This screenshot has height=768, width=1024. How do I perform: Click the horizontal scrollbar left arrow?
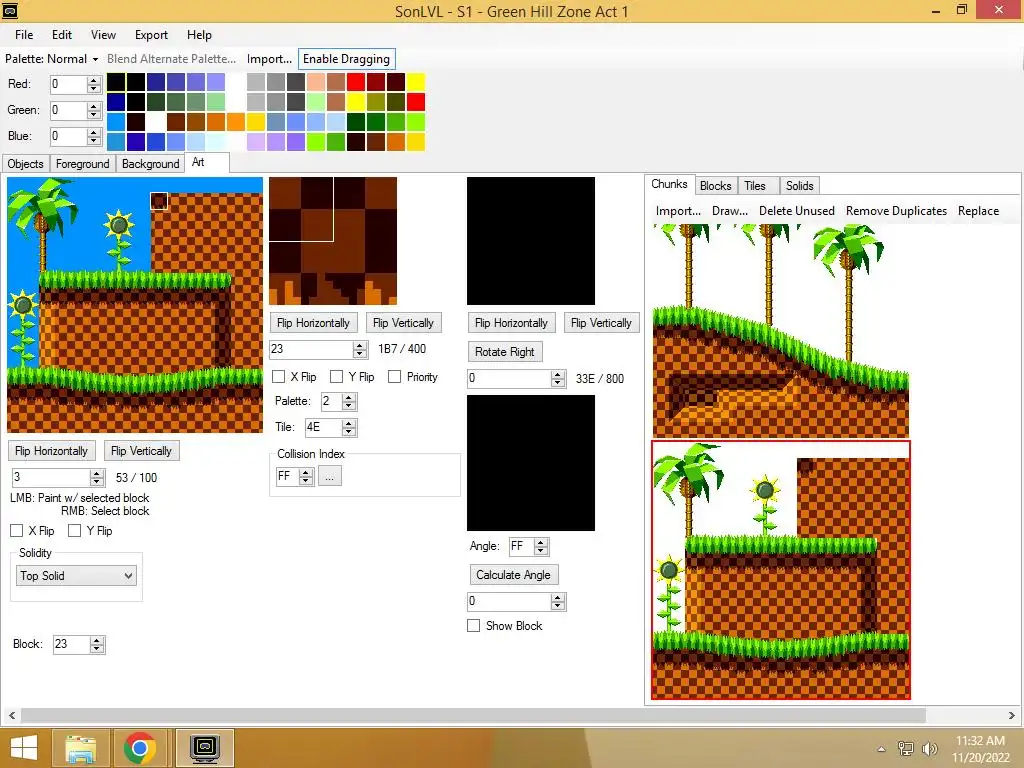pos(12,716)
